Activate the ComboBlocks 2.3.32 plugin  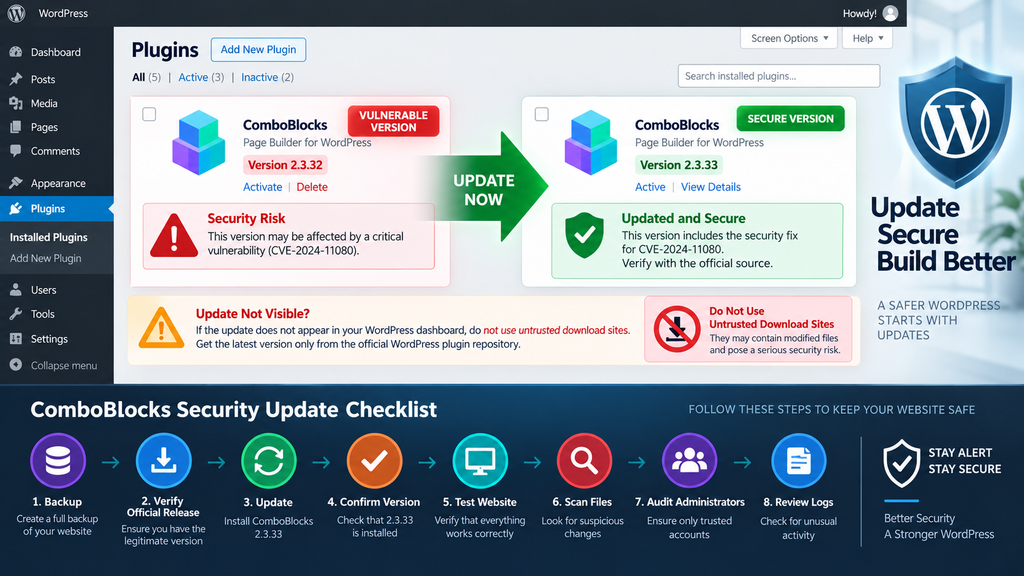[x=263, y=187]
